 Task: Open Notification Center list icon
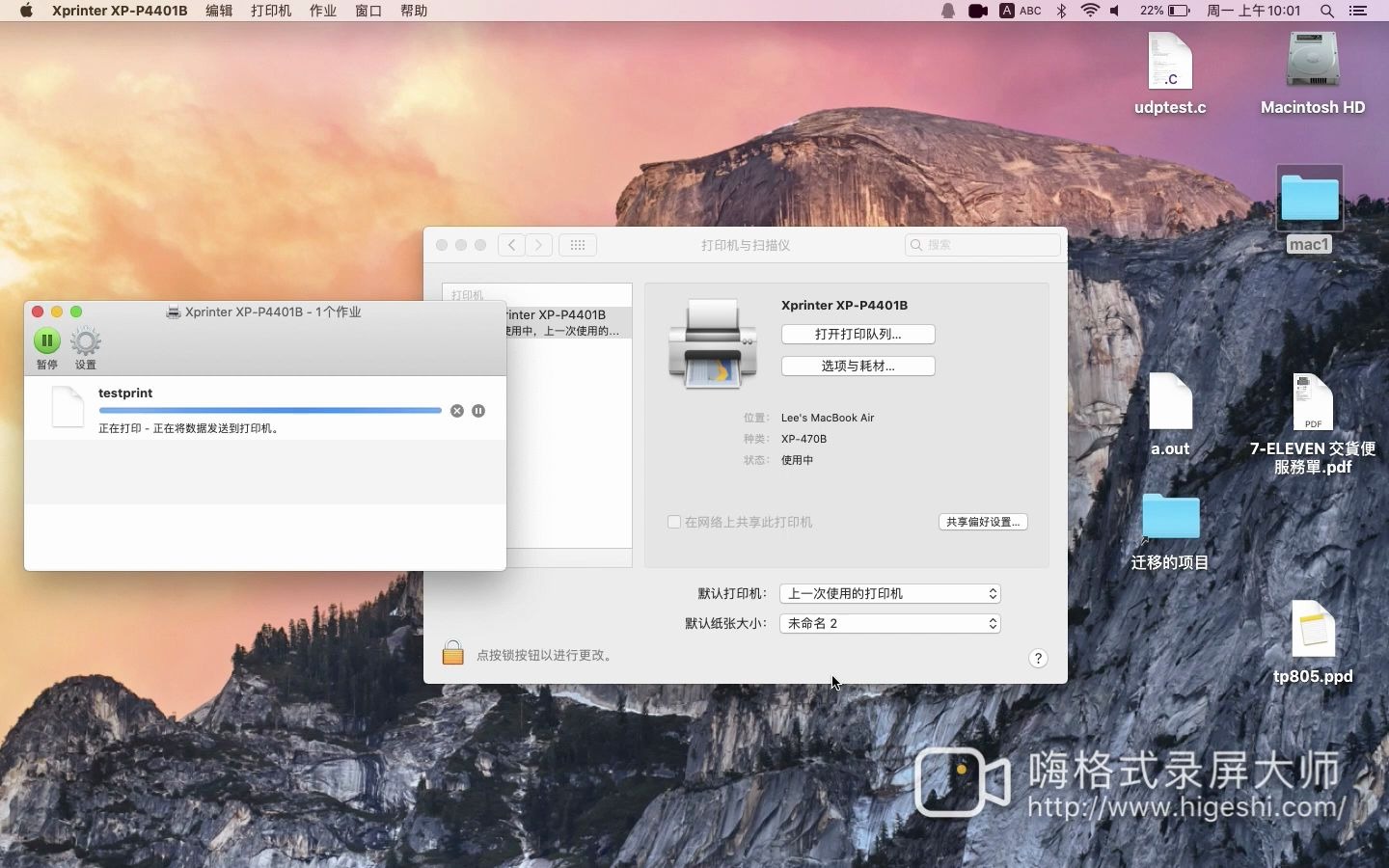coord(1358,11)
